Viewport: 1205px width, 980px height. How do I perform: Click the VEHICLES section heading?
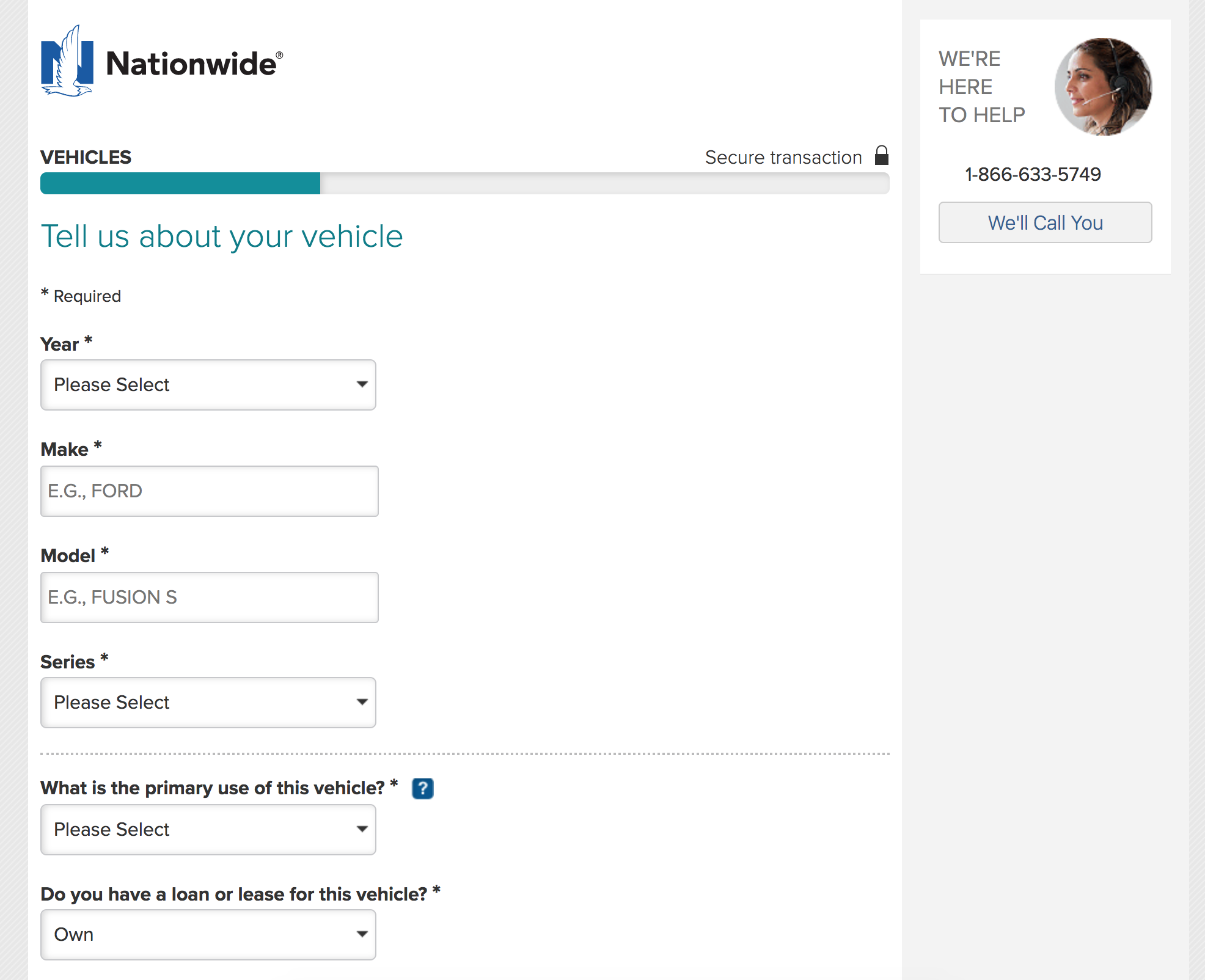(86, 158)
